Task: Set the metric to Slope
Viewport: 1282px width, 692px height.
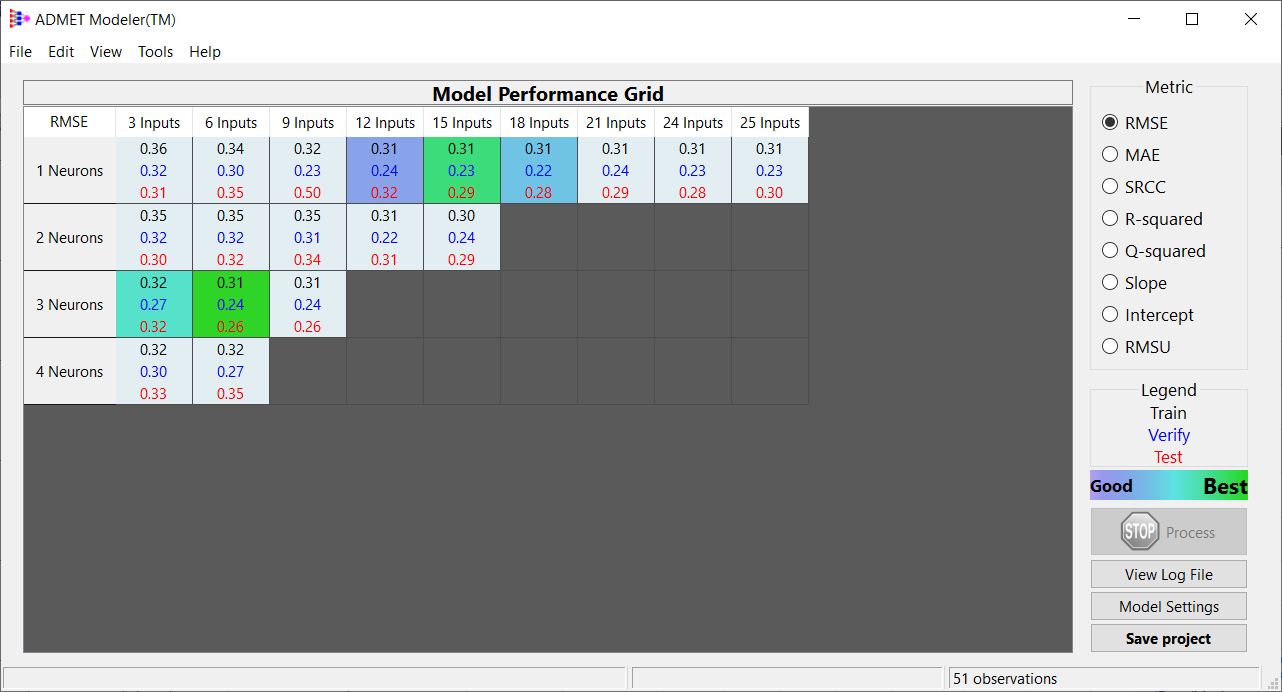Action: tap(1110, 283)
